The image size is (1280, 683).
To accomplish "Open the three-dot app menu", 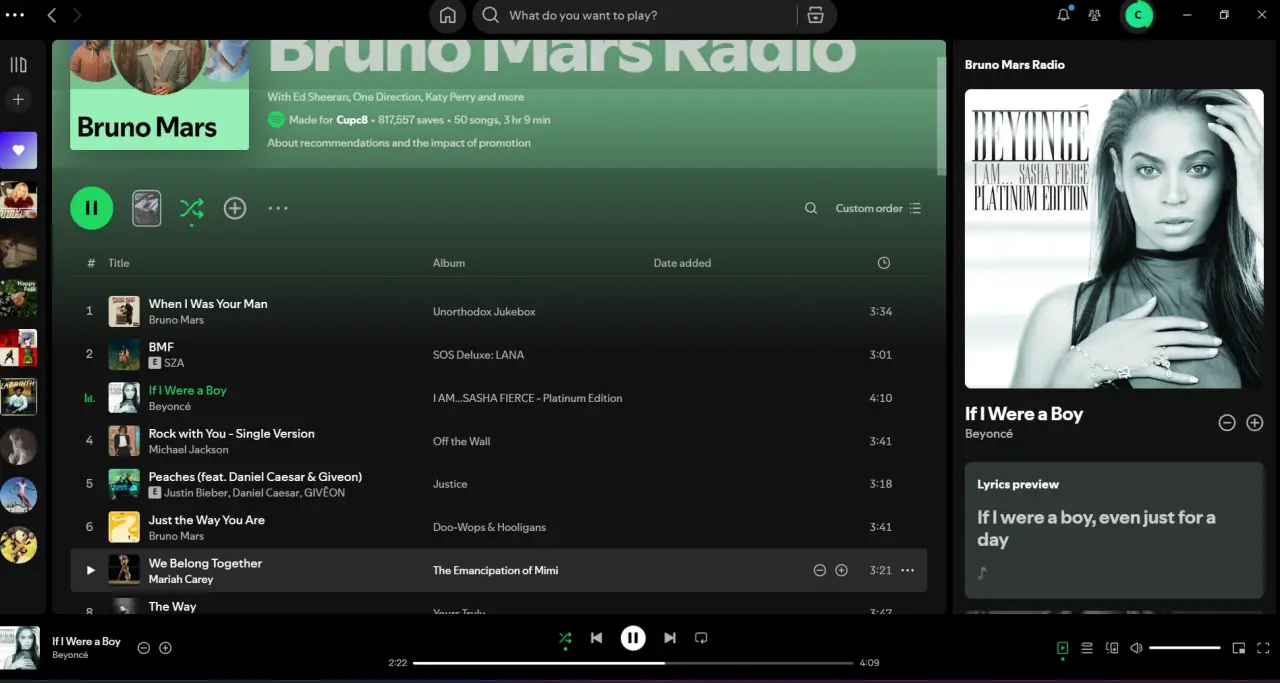I will click(15, 15).
